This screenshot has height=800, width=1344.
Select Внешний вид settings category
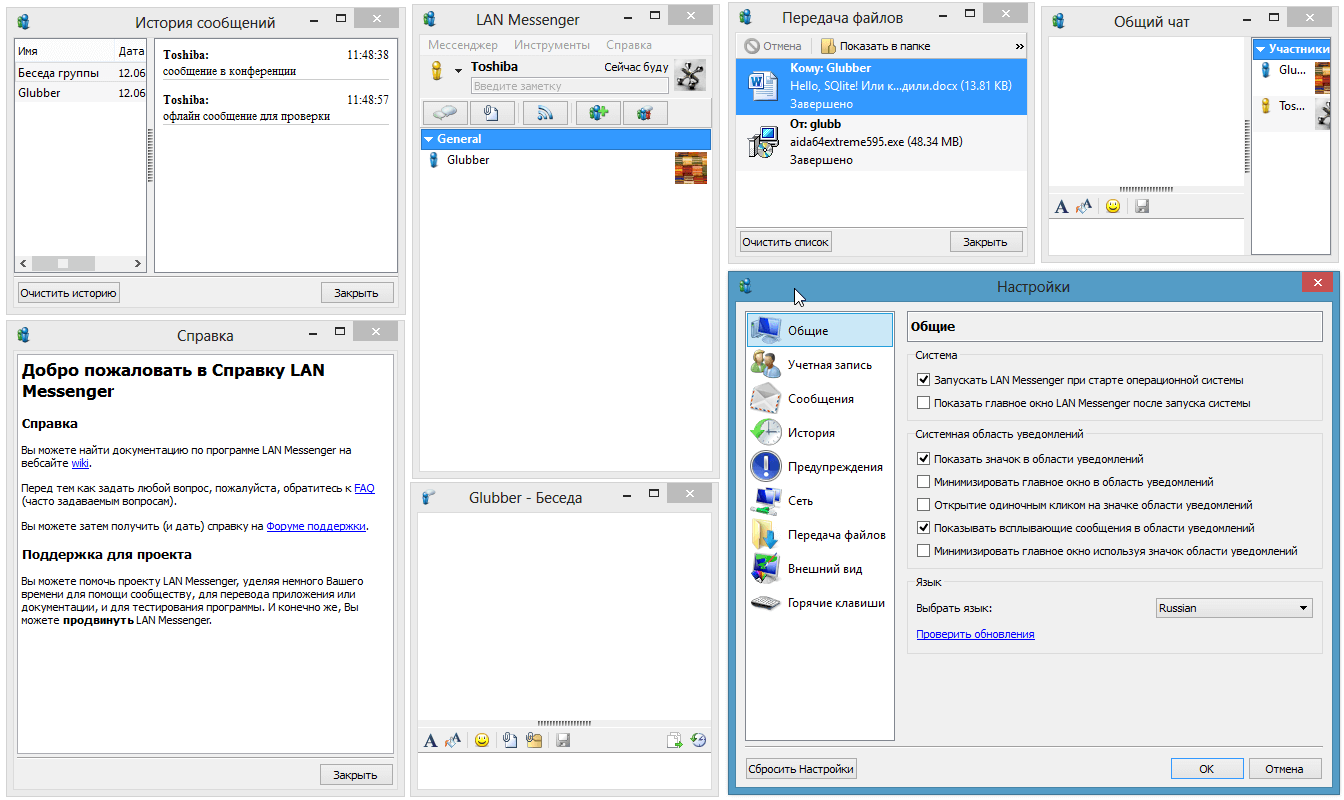820,568
